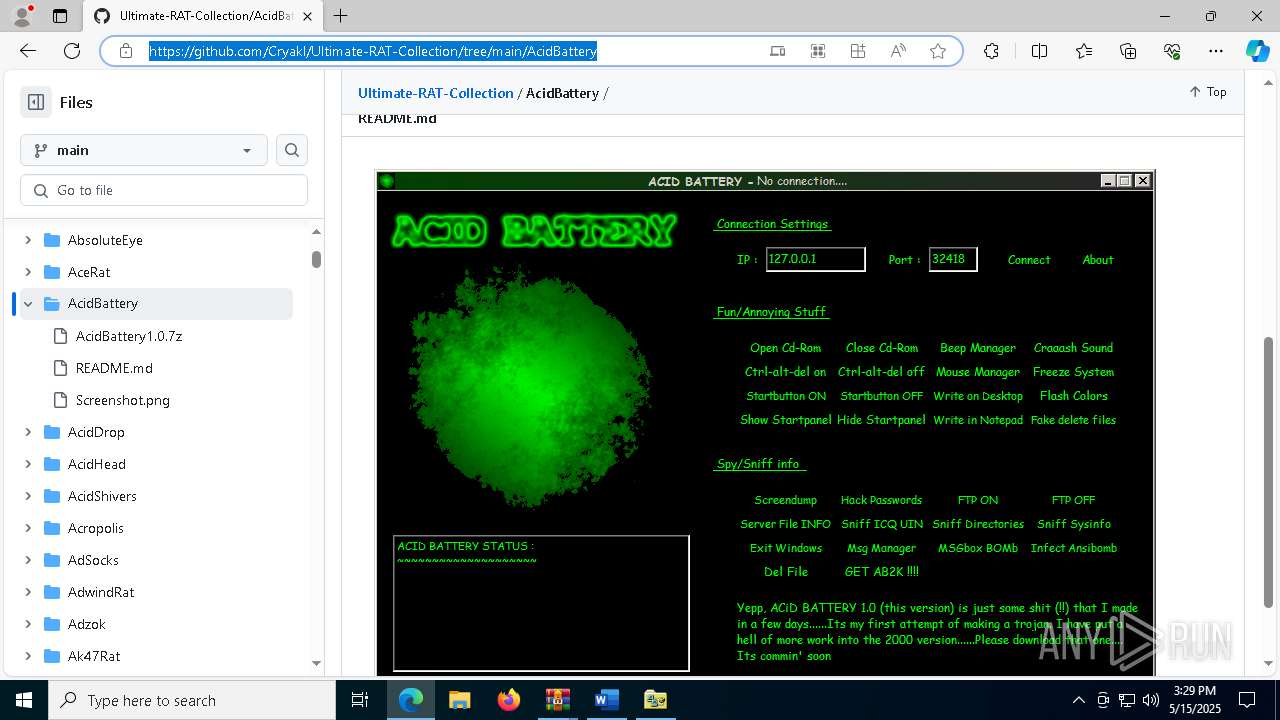Expand the AcidShivers folder
1280x720 pixels.
[28, 496]
